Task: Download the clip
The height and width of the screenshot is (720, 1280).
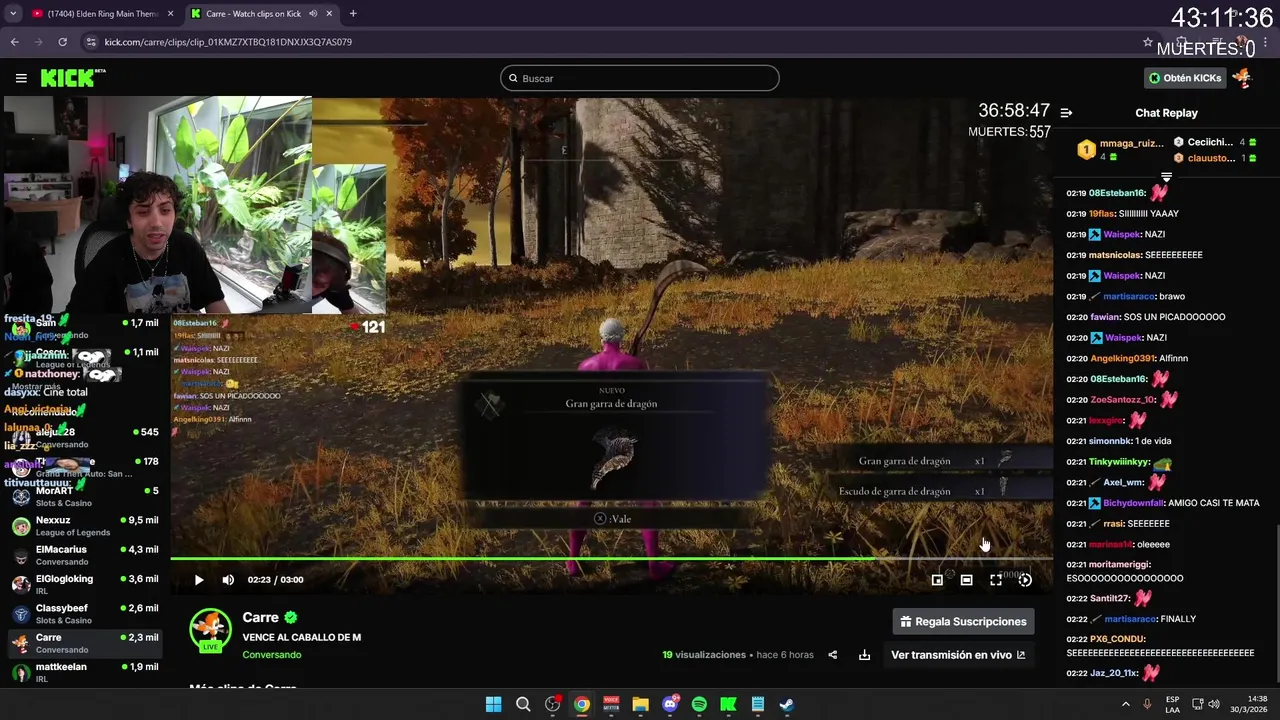Action: (x=864, y=655)
